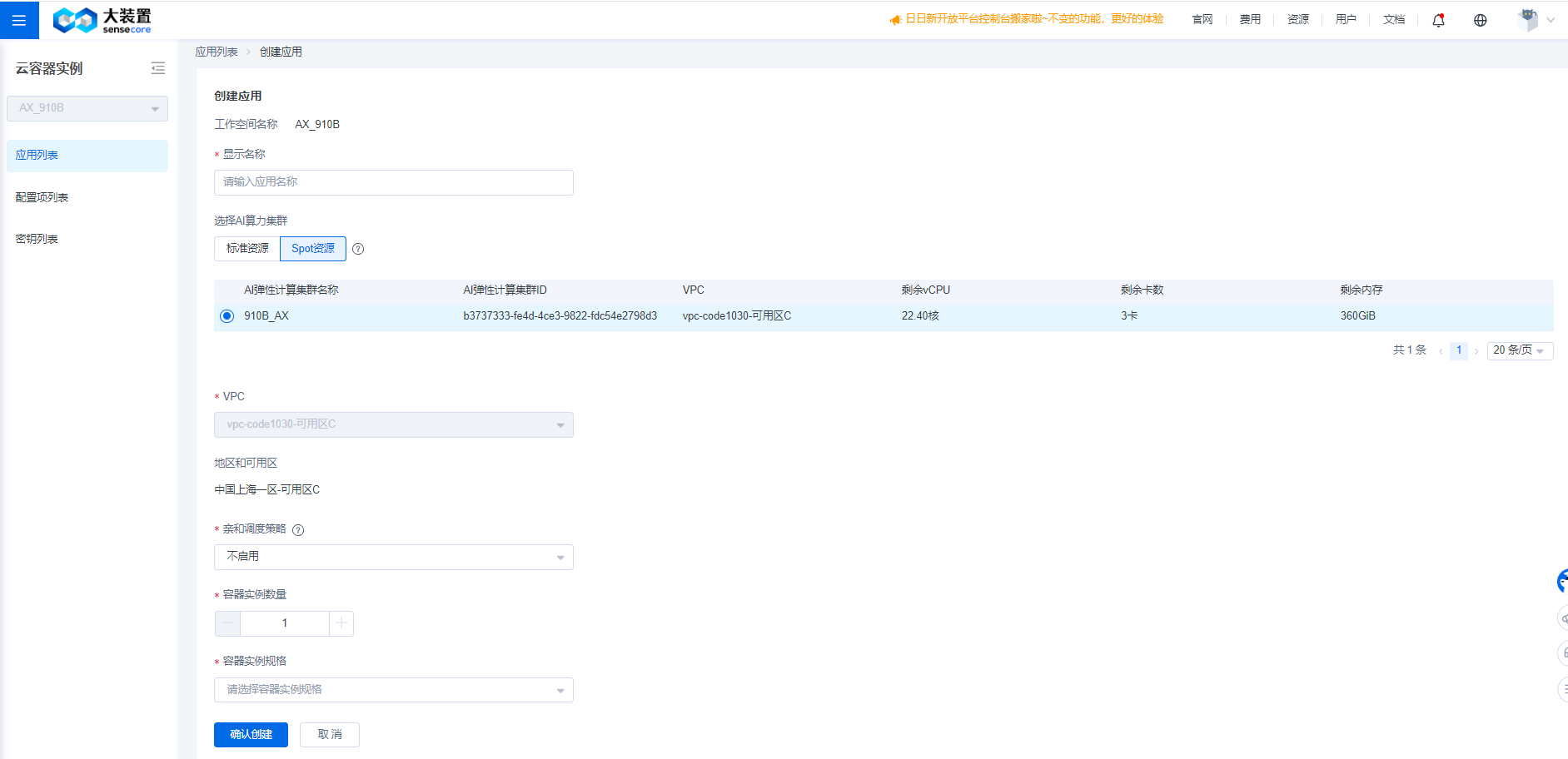The height and width of the screenshot is (759, 1568).
Task: Switch to 标准资源 resource type
Action: tap(247, 249)
